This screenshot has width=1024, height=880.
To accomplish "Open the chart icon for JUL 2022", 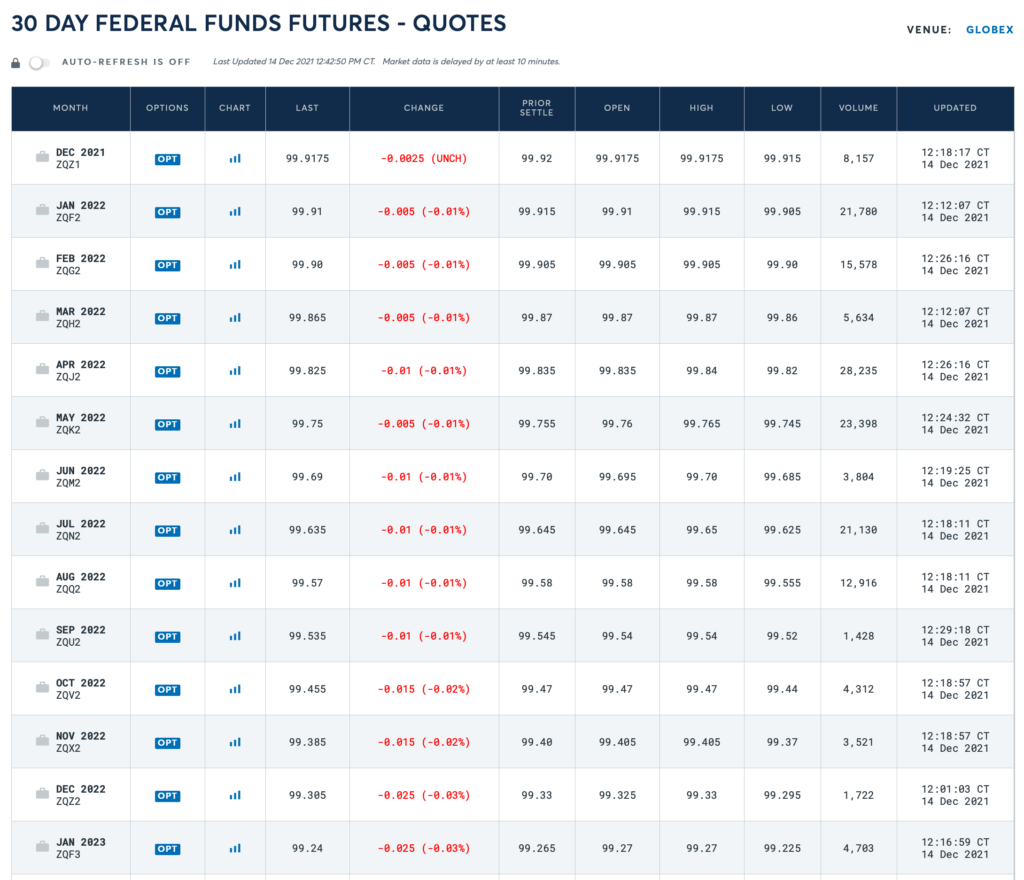I will click(x=235, y=530).
